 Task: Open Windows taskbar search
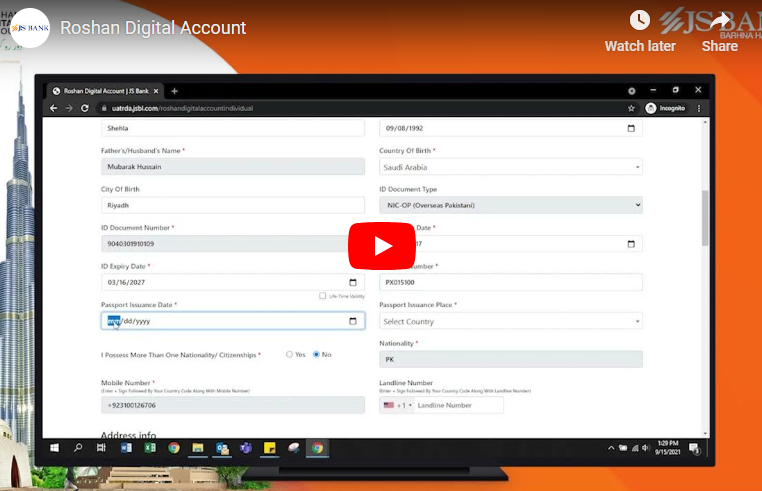pos(78,448)
